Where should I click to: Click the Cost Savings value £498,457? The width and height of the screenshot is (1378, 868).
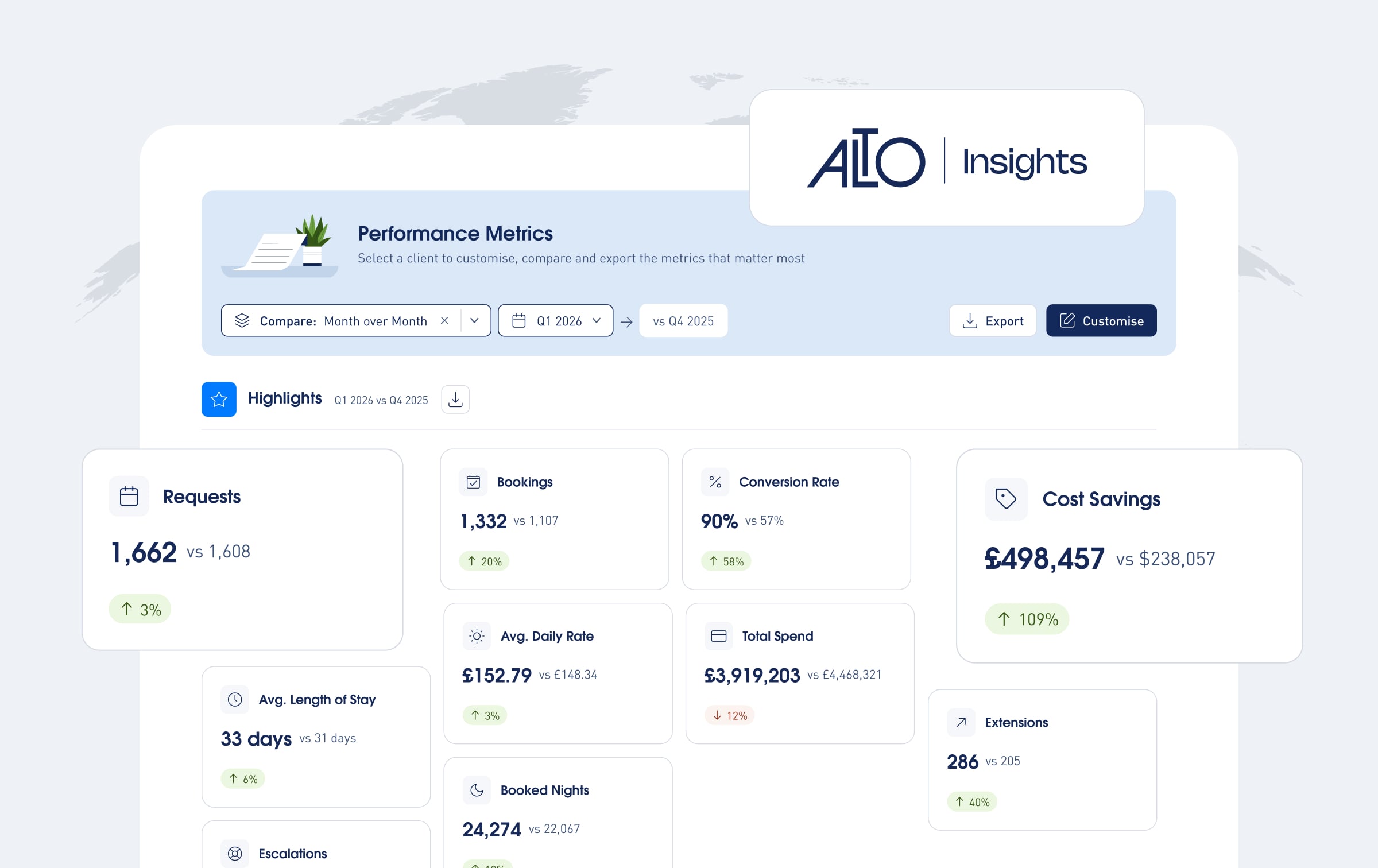(x=1044, y=559)
